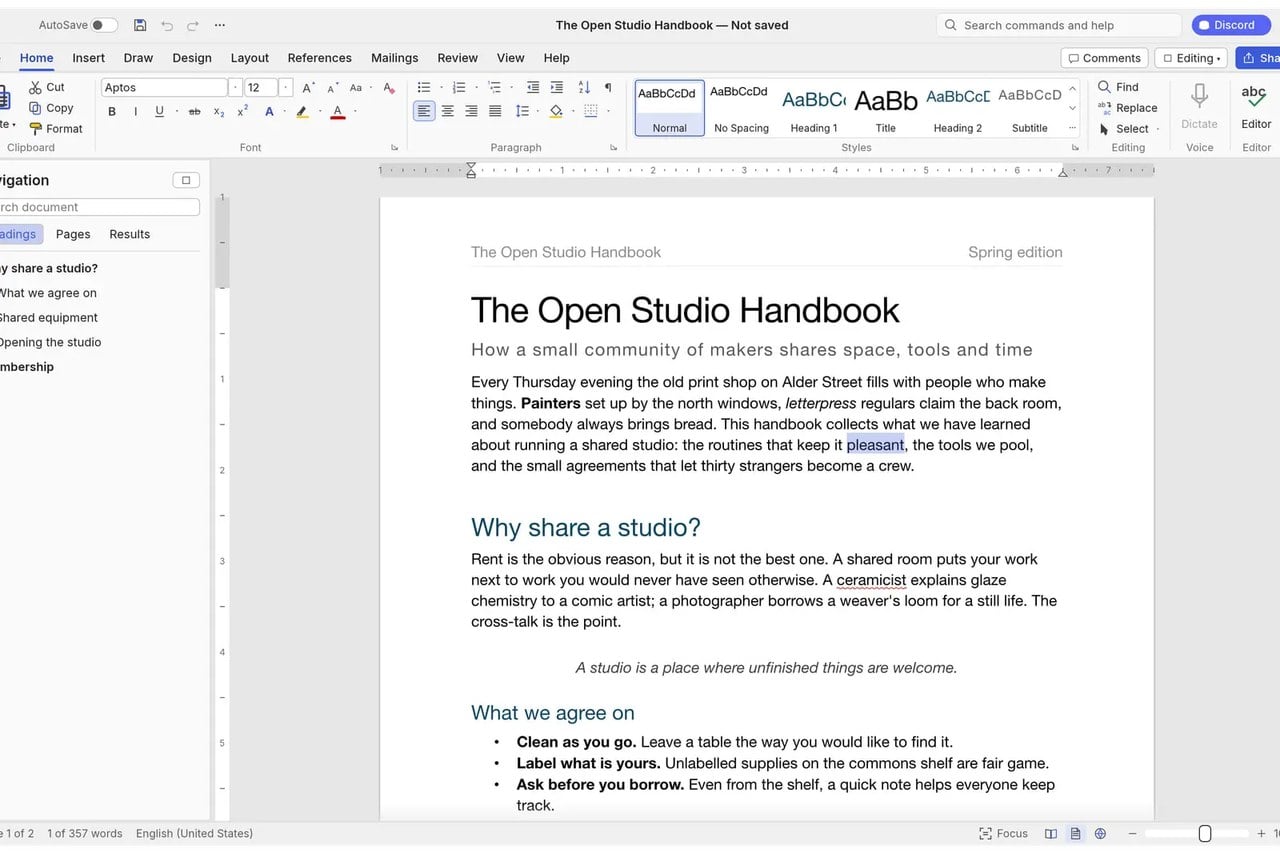Click the search commands and help field

click(x=1059, y=25)
